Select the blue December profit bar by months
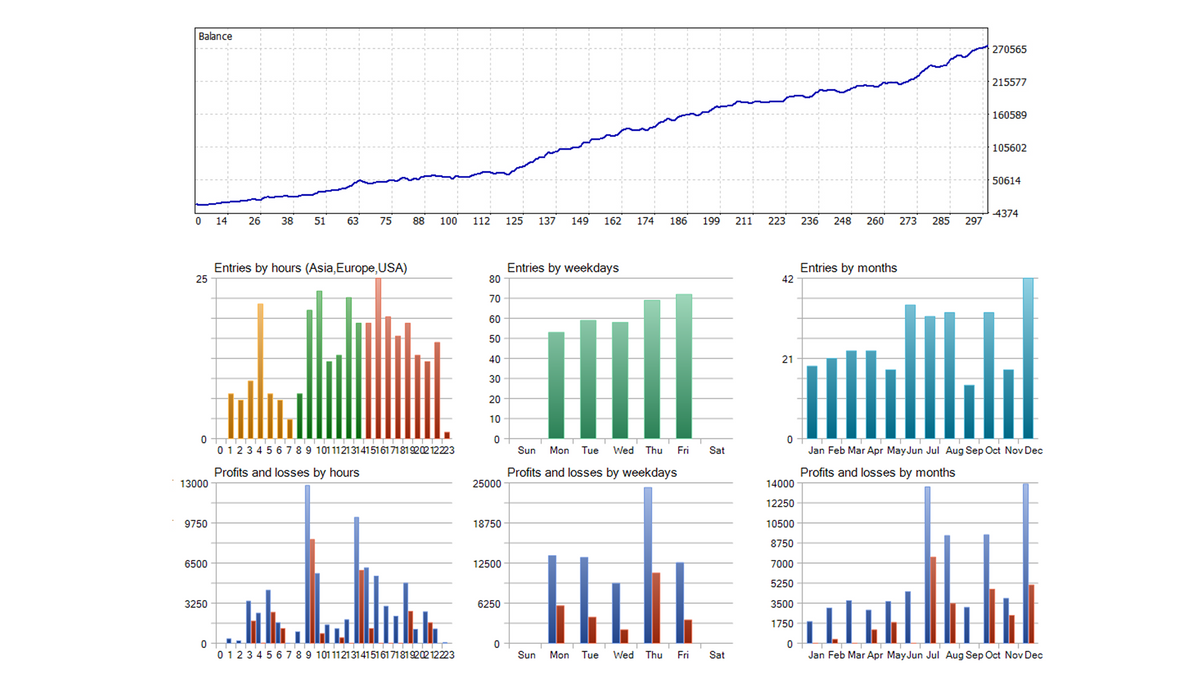Screen dimensions: 1200x675 pyautogui.click(x=1025, y=563)
